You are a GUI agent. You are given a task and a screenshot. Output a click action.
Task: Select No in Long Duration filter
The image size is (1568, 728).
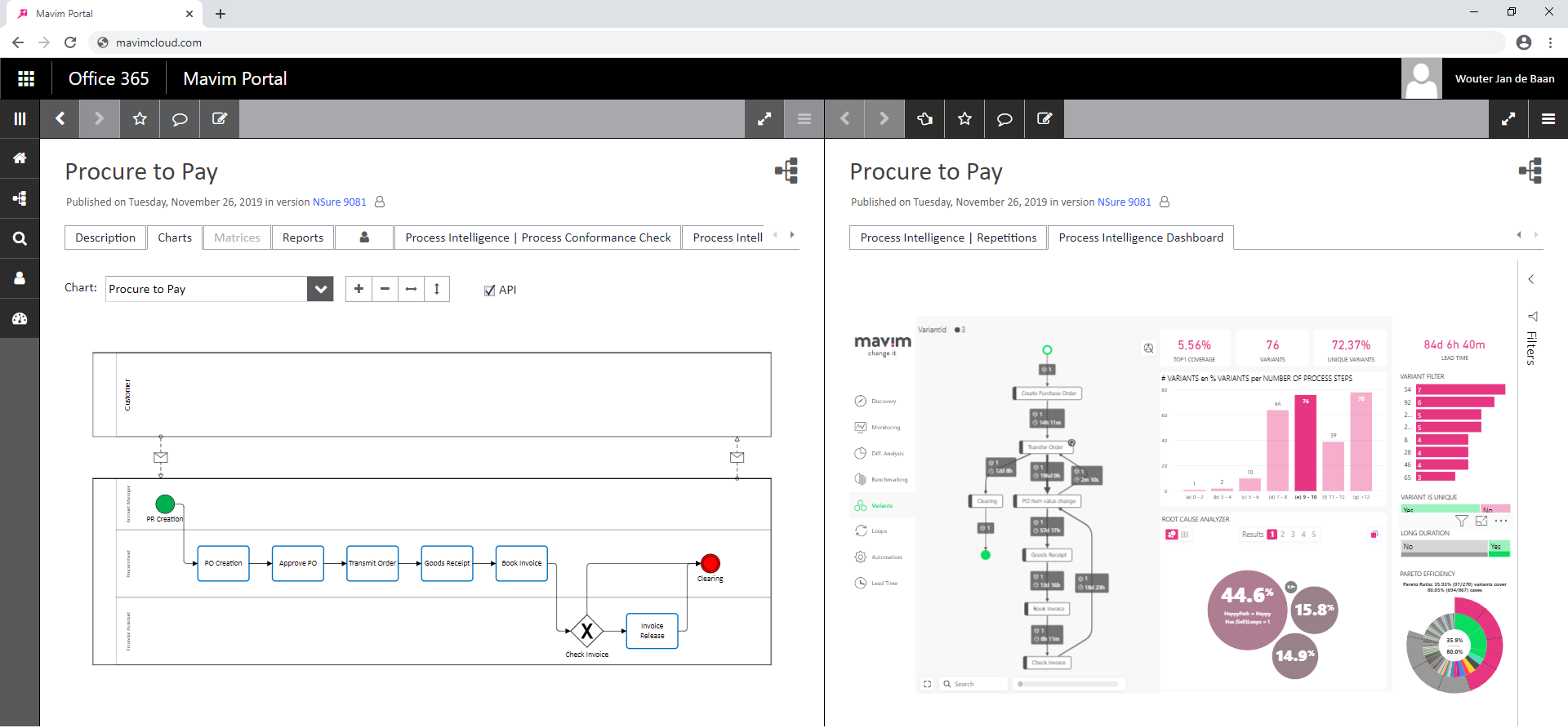(1444, 547)
